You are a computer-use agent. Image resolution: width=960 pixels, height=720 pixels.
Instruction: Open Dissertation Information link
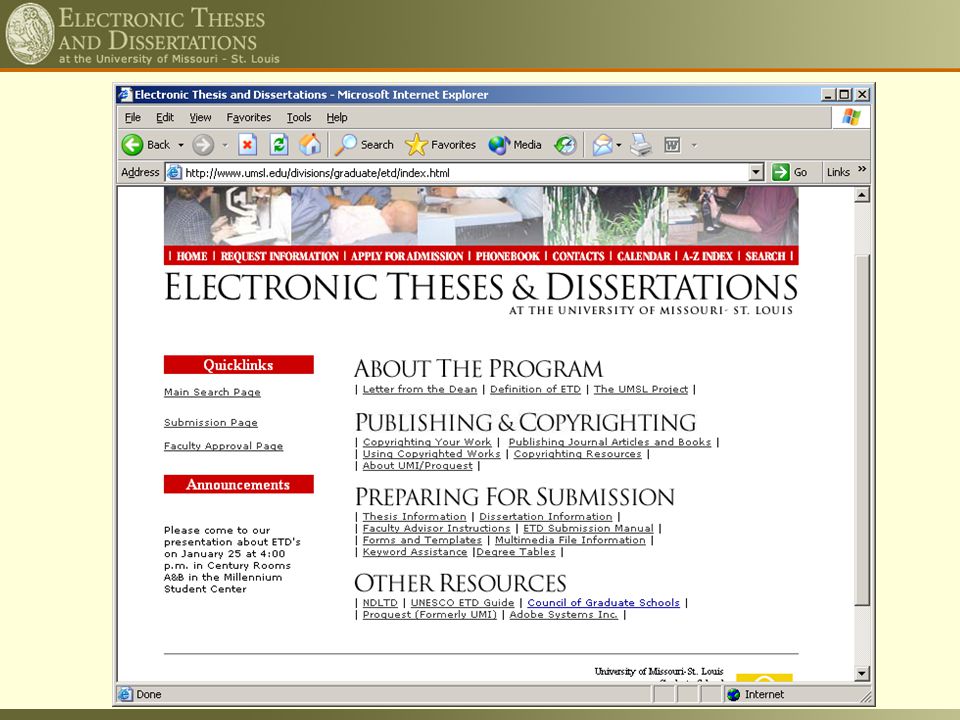coord(546,516)
